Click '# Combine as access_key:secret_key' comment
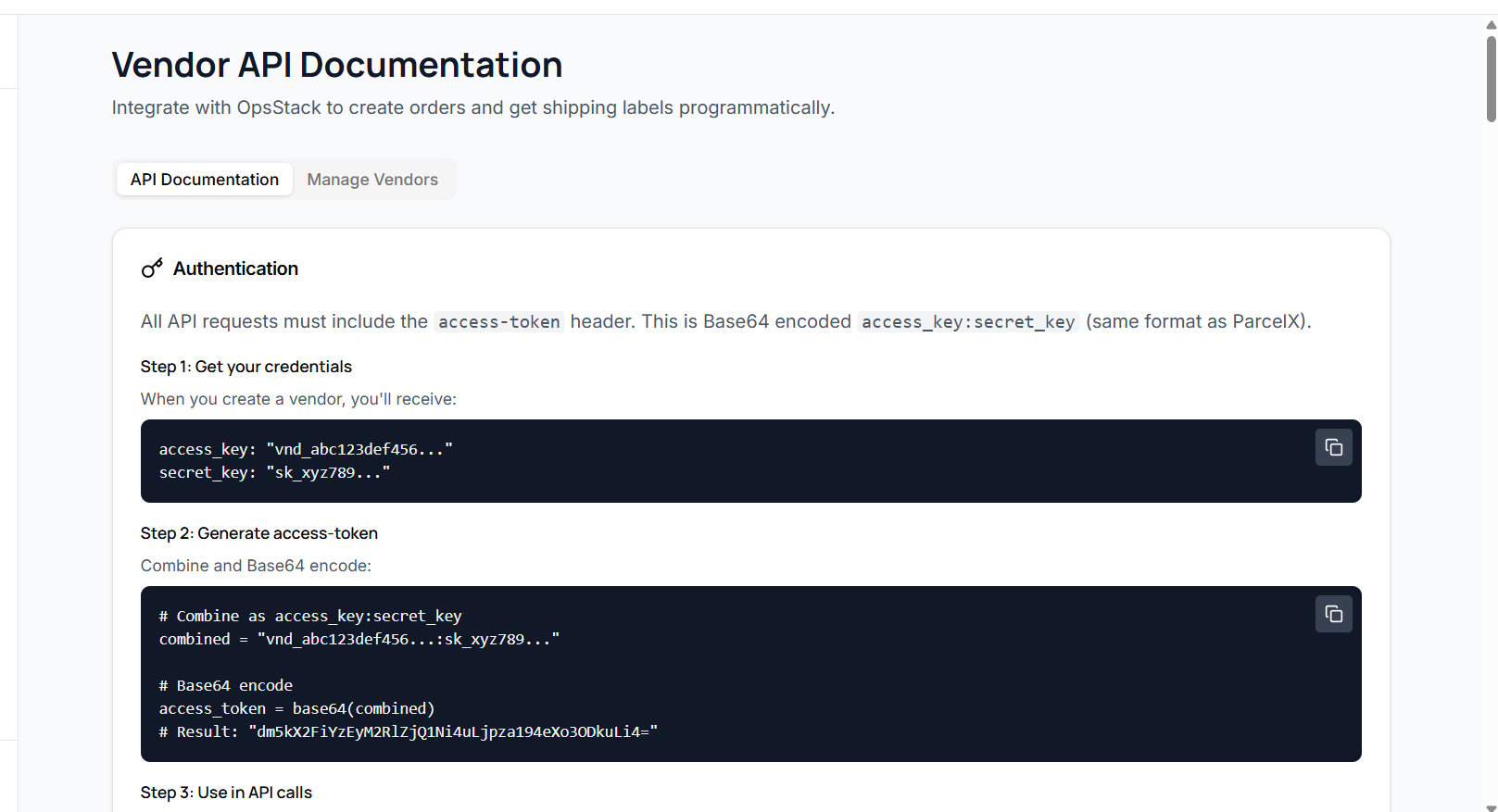 (x=310, y=616)
